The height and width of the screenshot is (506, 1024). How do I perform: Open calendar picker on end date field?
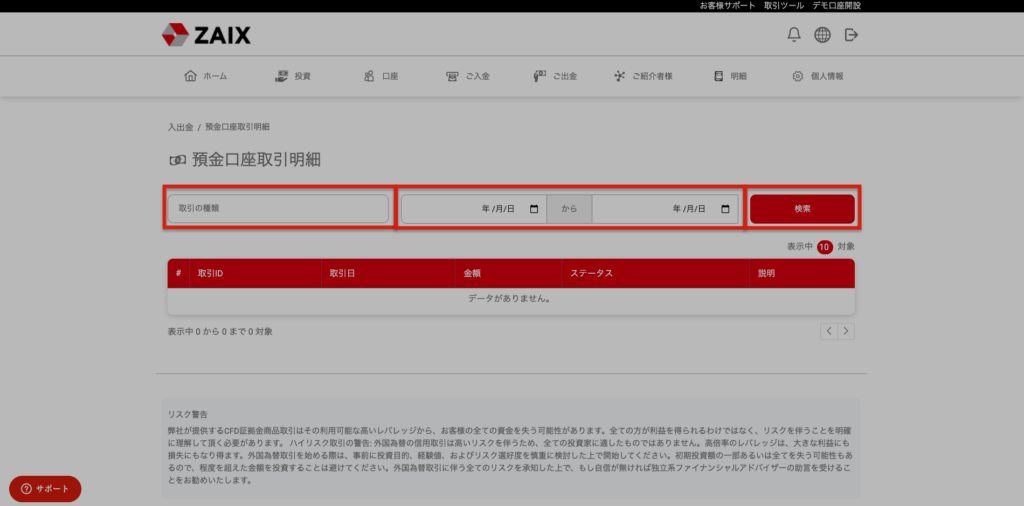click(725, 209)
